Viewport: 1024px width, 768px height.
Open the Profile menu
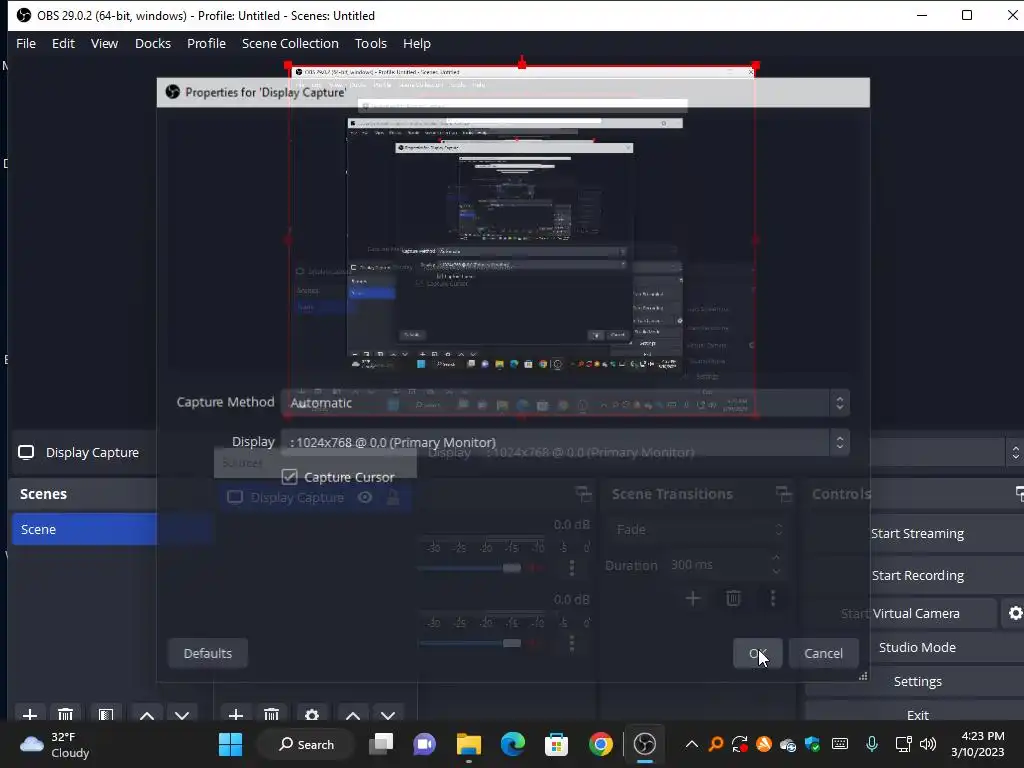coord(206,43)
